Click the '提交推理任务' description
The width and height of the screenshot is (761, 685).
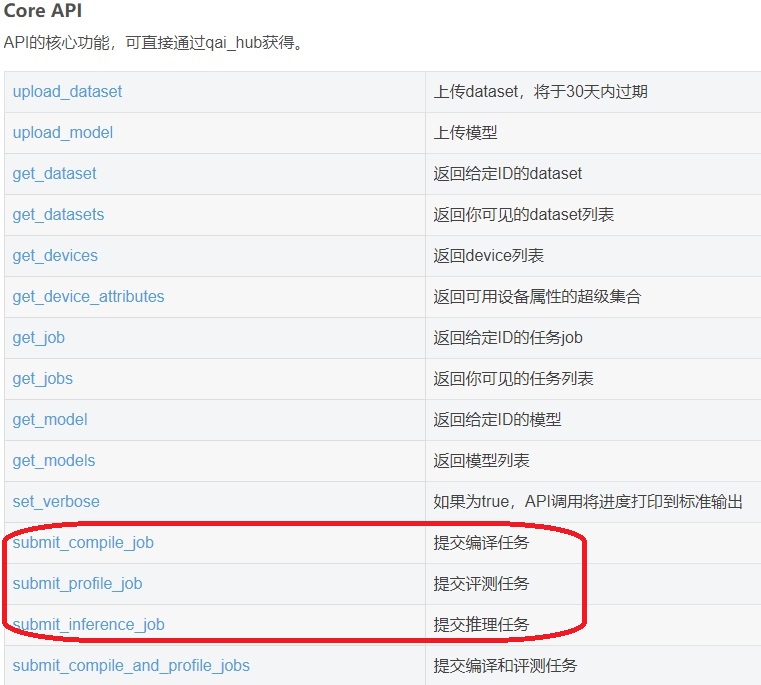pos(481,625)
